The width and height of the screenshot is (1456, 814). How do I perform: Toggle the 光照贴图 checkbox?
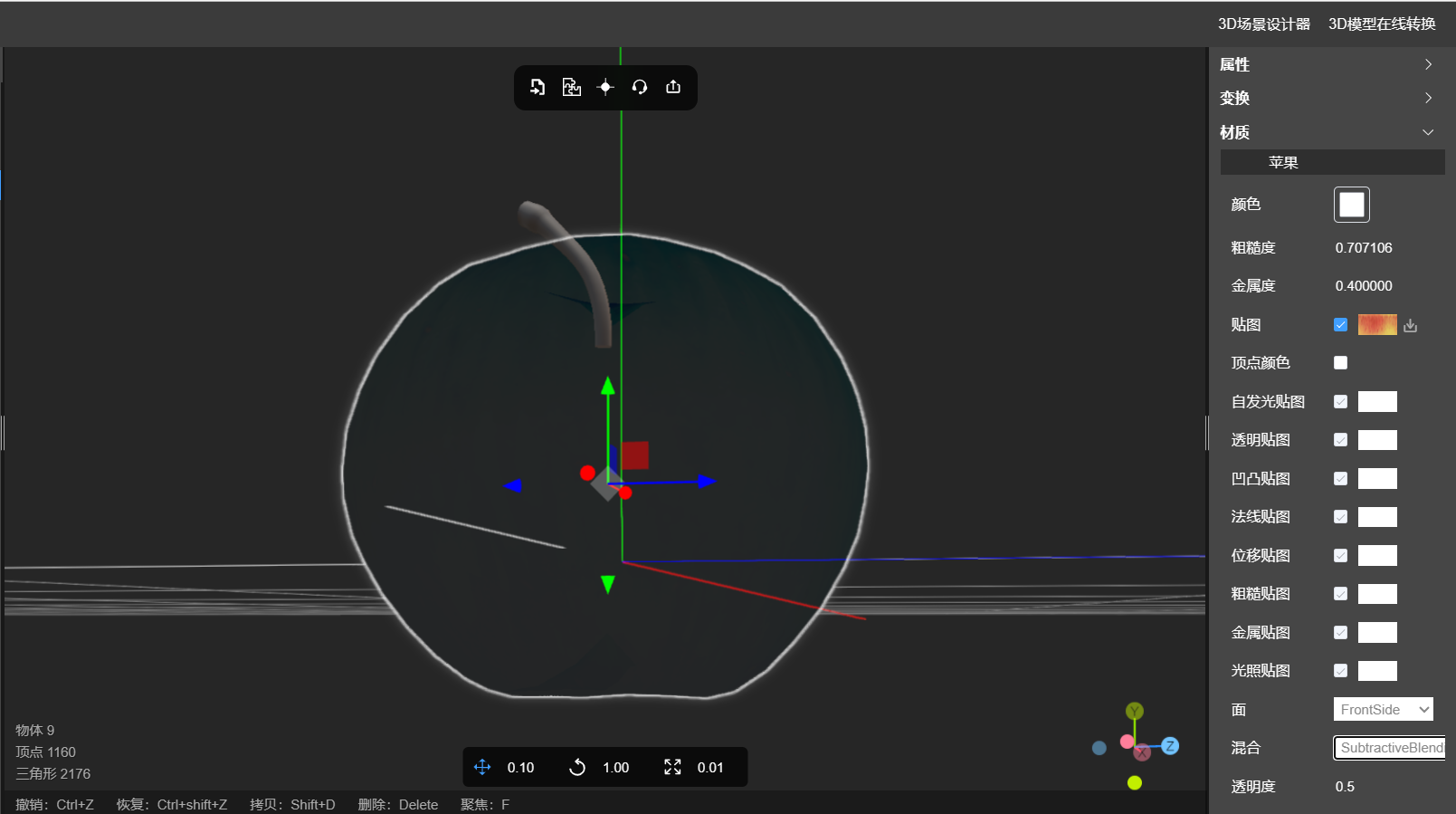tap(1341, 671)
